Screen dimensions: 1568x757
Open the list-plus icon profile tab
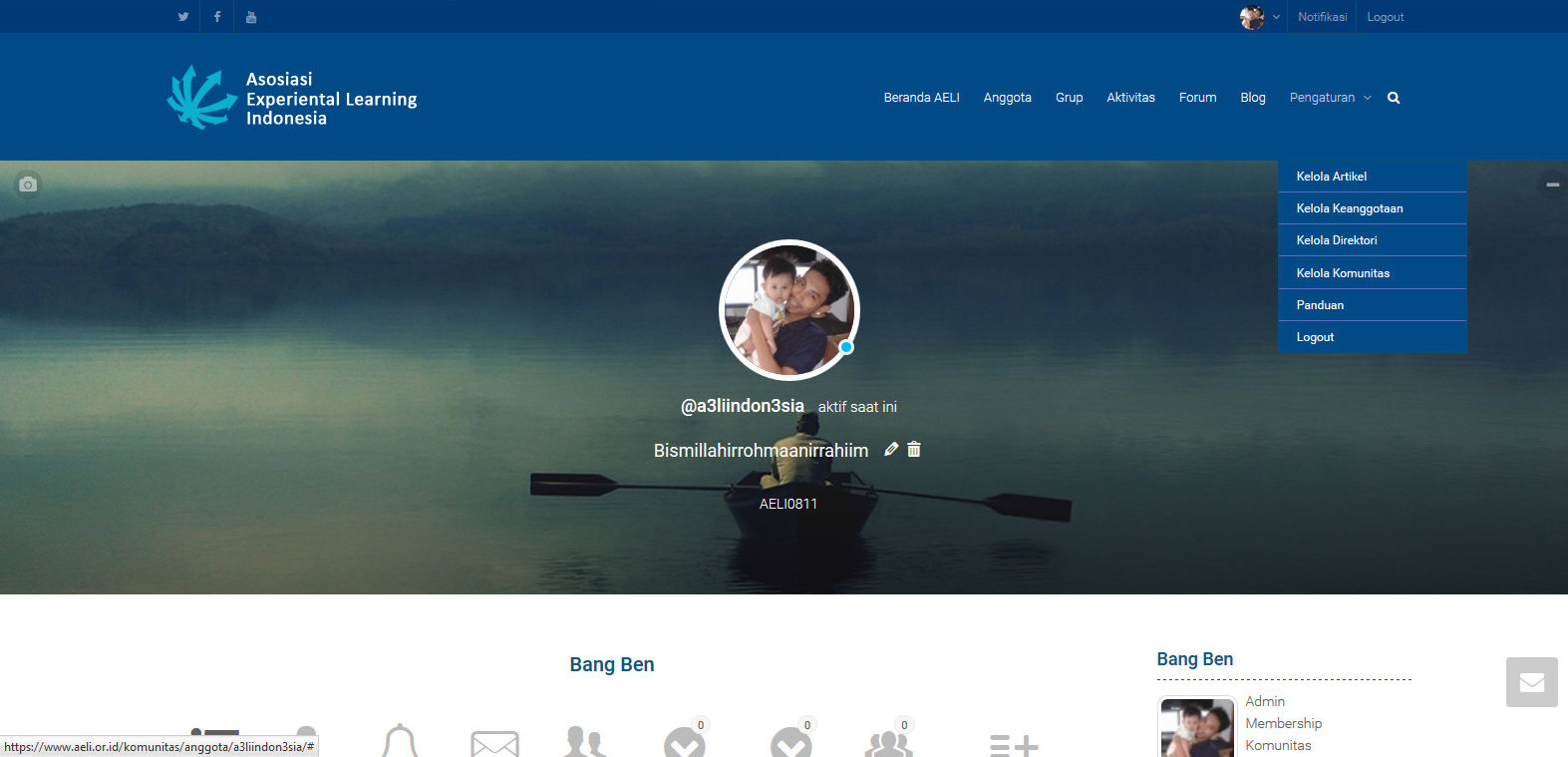pyautogui.click(x=1014, y=745)
